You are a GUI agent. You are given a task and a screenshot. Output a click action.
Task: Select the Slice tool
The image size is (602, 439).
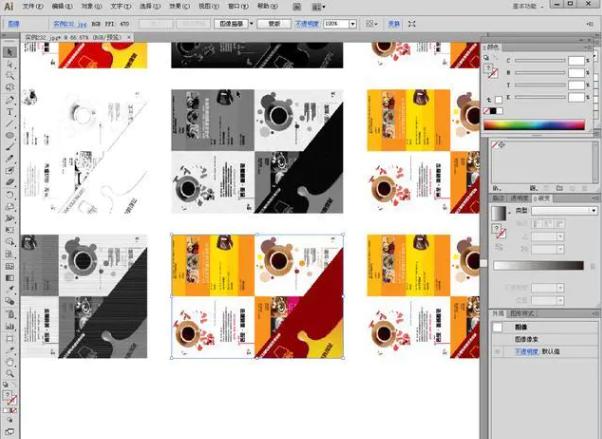tap(10, 350)
